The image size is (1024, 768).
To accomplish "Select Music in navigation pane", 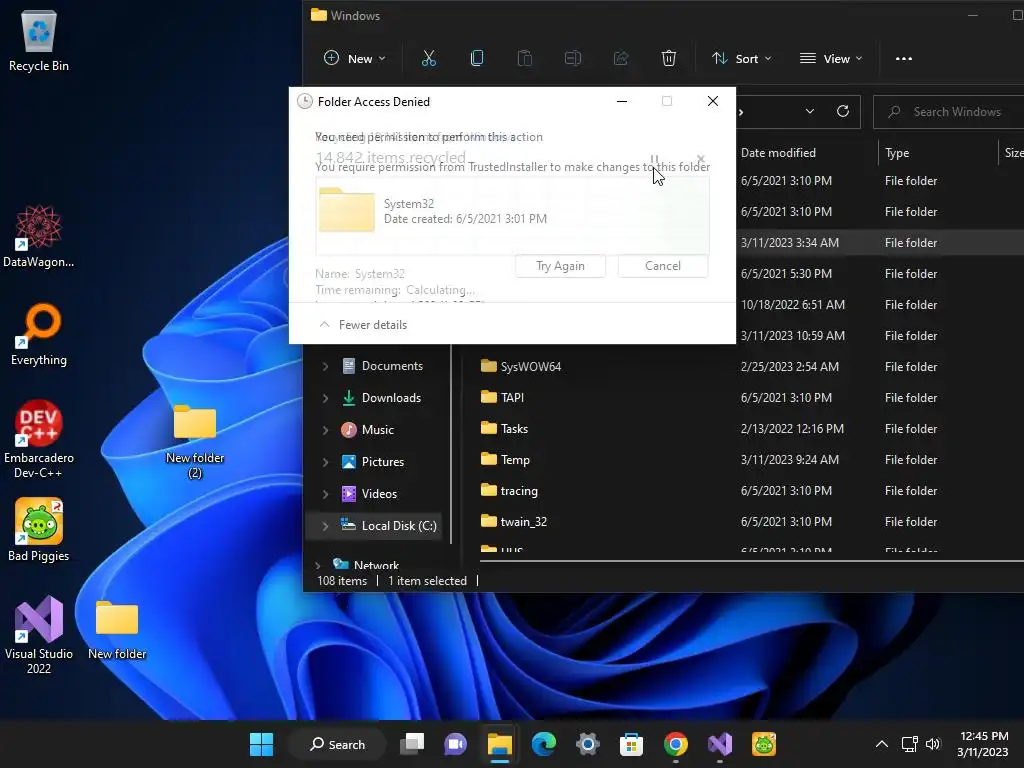I will point(377,430).
